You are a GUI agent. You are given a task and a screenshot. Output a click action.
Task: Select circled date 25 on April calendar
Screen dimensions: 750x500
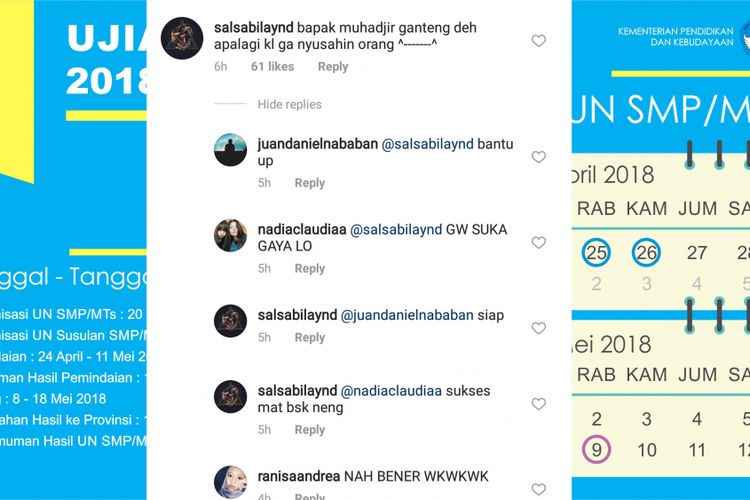tap(596, 252)
